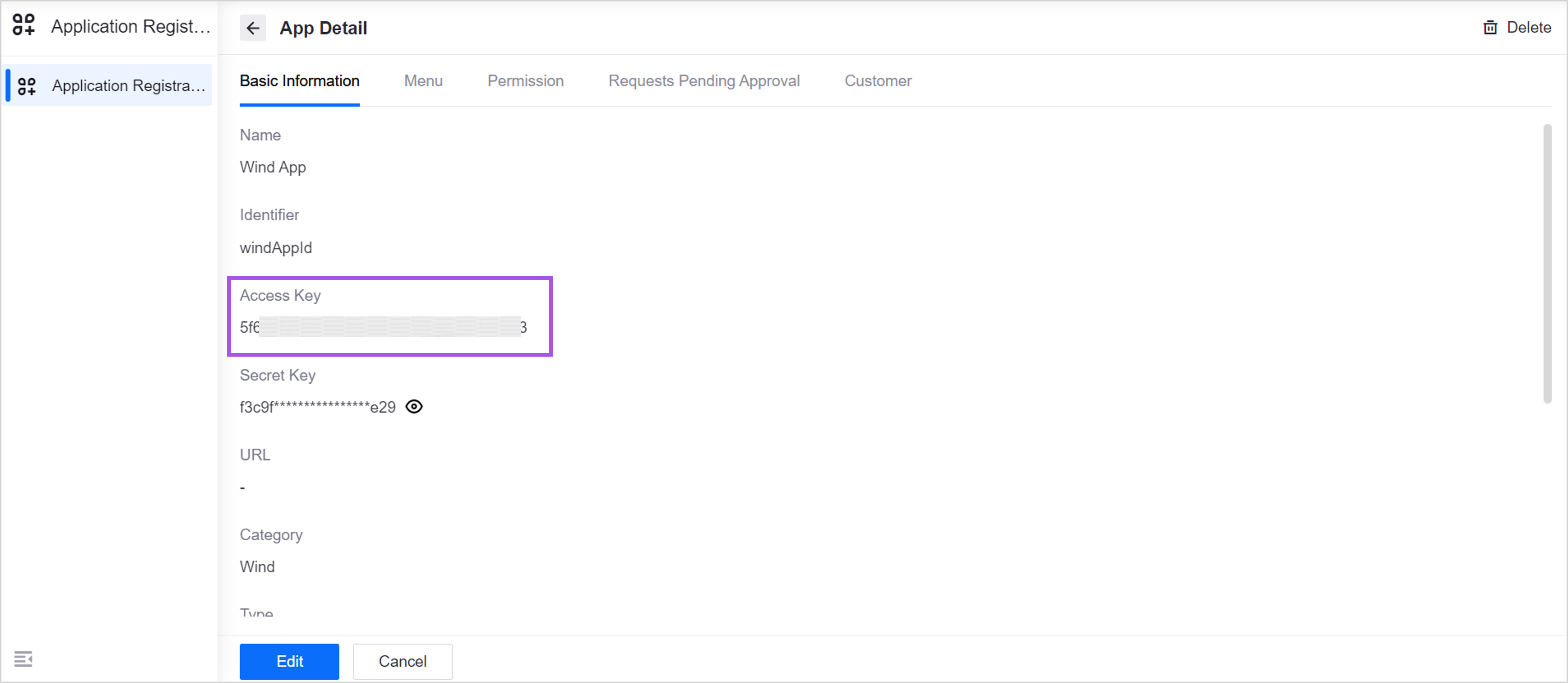Switch to the Menu tab
This screenshot has width=1568, height=683.
tap(423, 81)
